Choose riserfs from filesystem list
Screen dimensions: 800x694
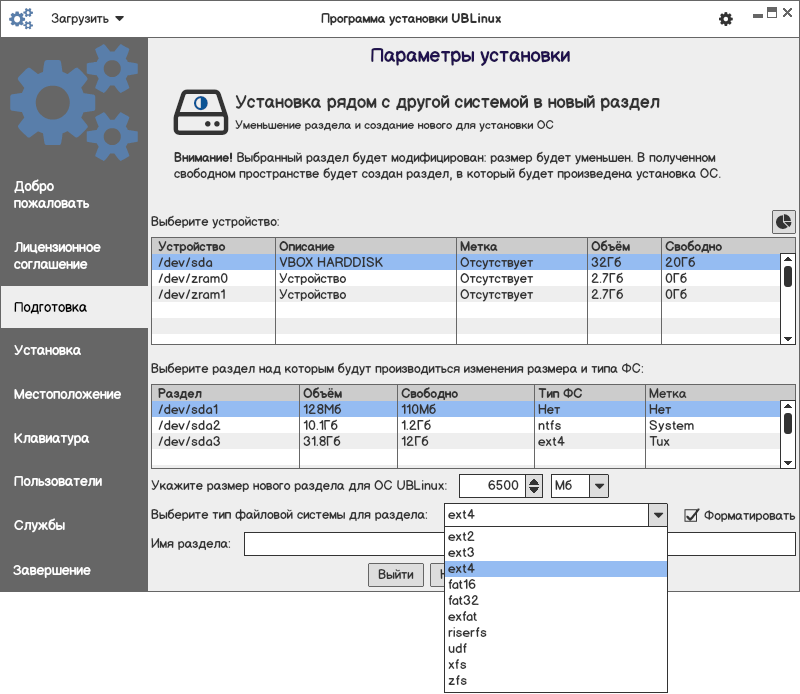pos(556,633)
